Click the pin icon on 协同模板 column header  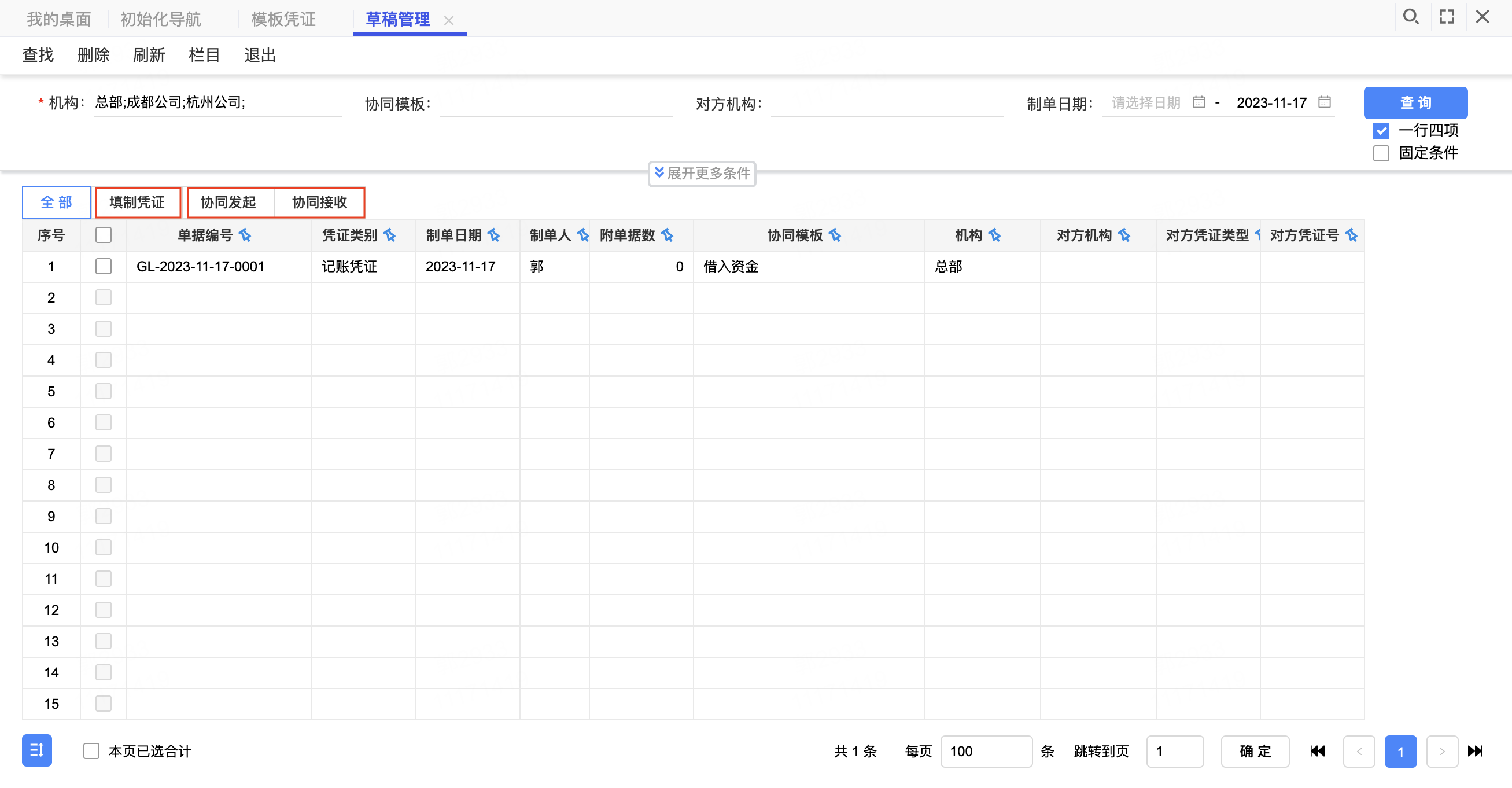[x=835, y=235]
